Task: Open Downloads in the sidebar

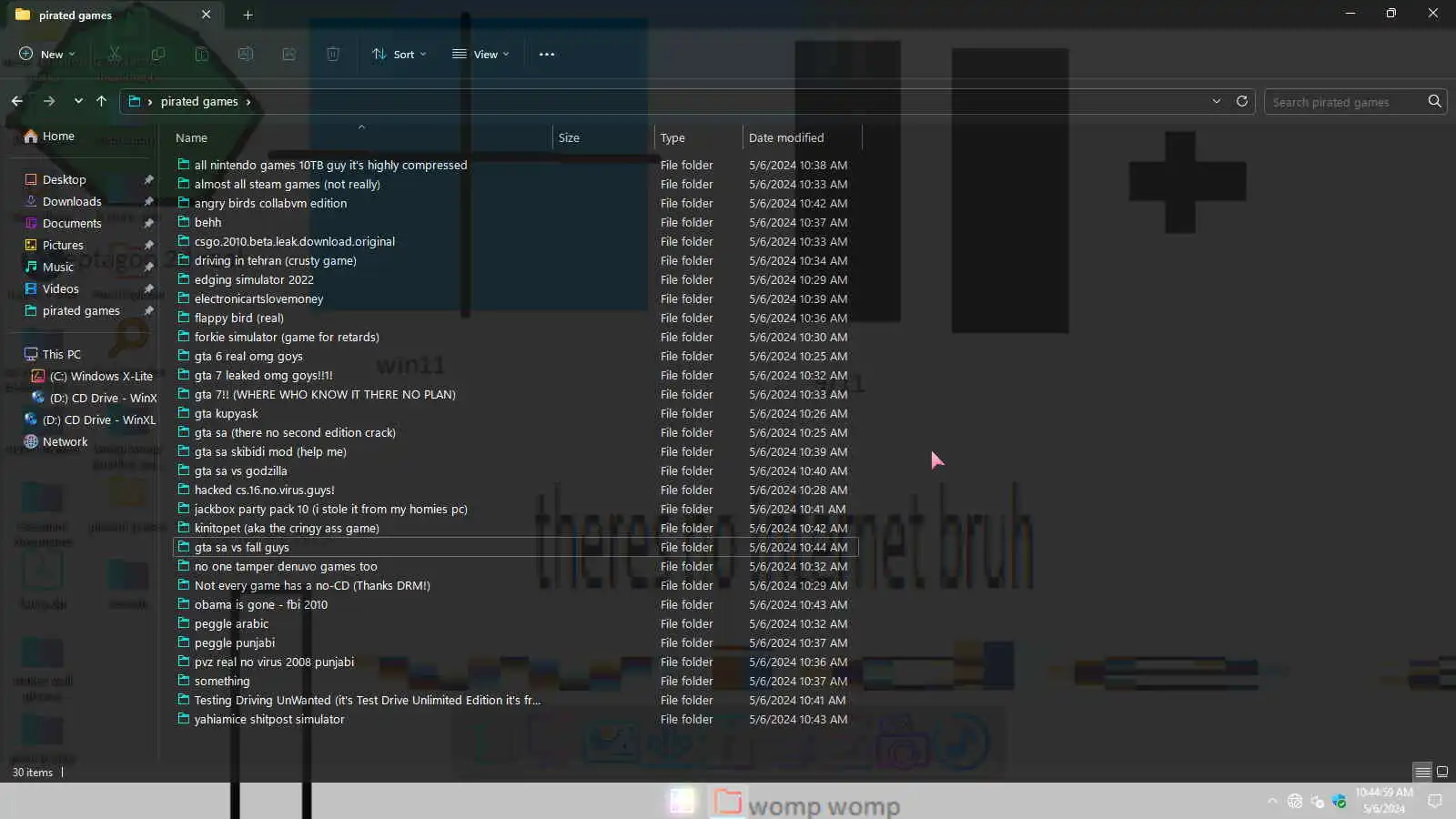Action: pos(72,201)
